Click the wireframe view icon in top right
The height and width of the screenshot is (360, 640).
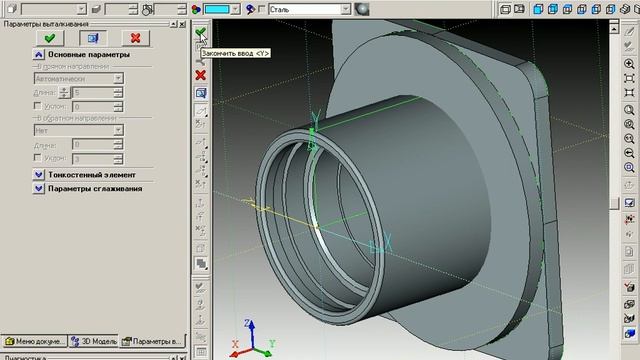[505, 9]
